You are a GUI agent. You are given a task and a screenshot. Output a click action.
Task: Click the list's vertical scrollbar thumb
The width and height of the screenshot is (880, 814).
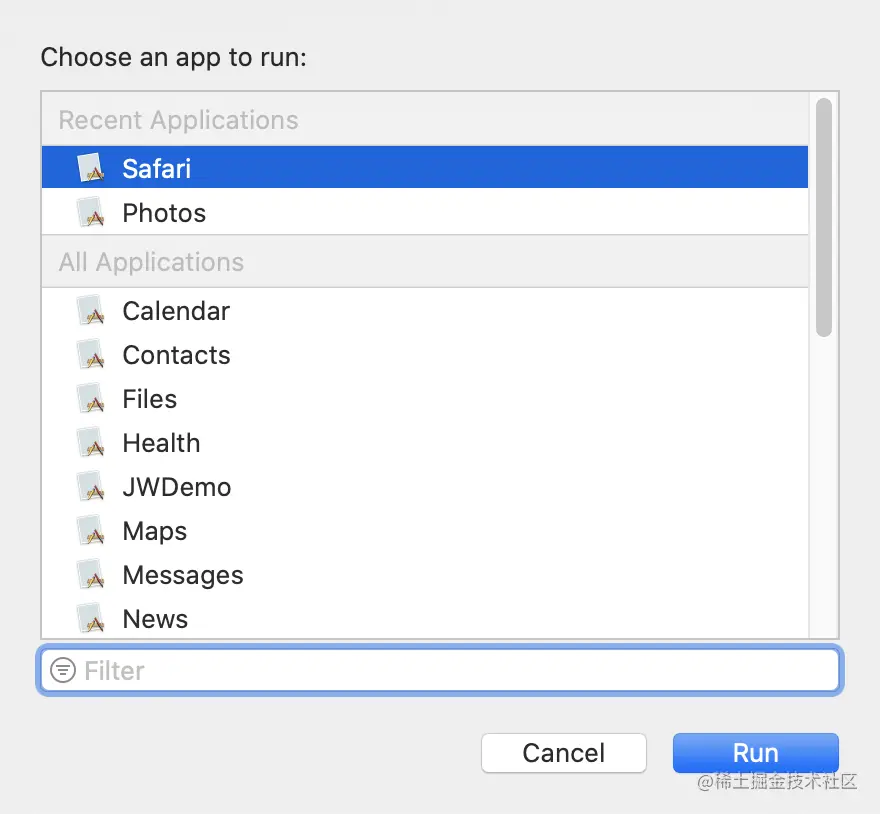[823, 215]
